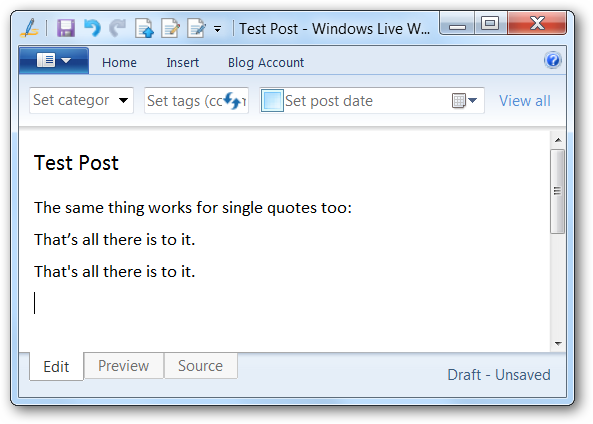
Task: Click the second page-with-pencil icon in title bar
Action: coord(171,28)
